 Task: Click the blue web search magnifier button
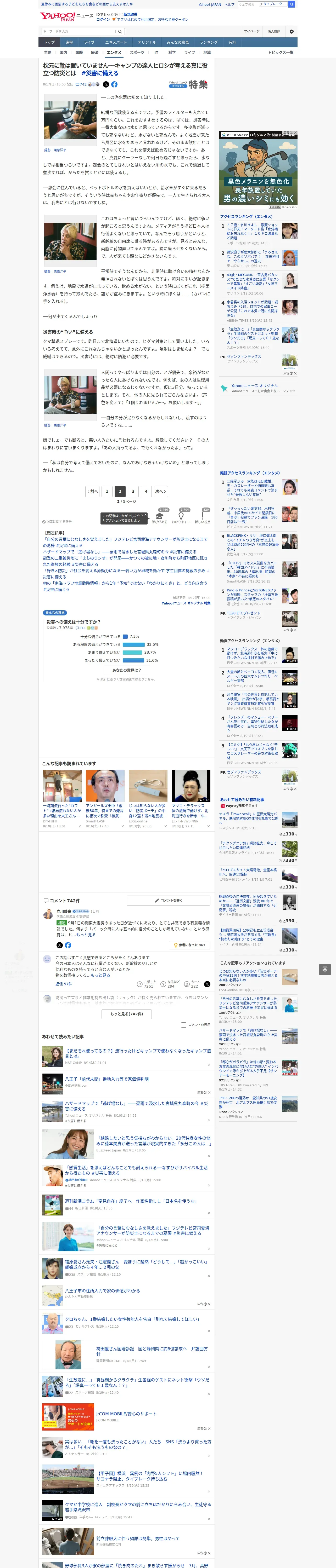[292, 4]
